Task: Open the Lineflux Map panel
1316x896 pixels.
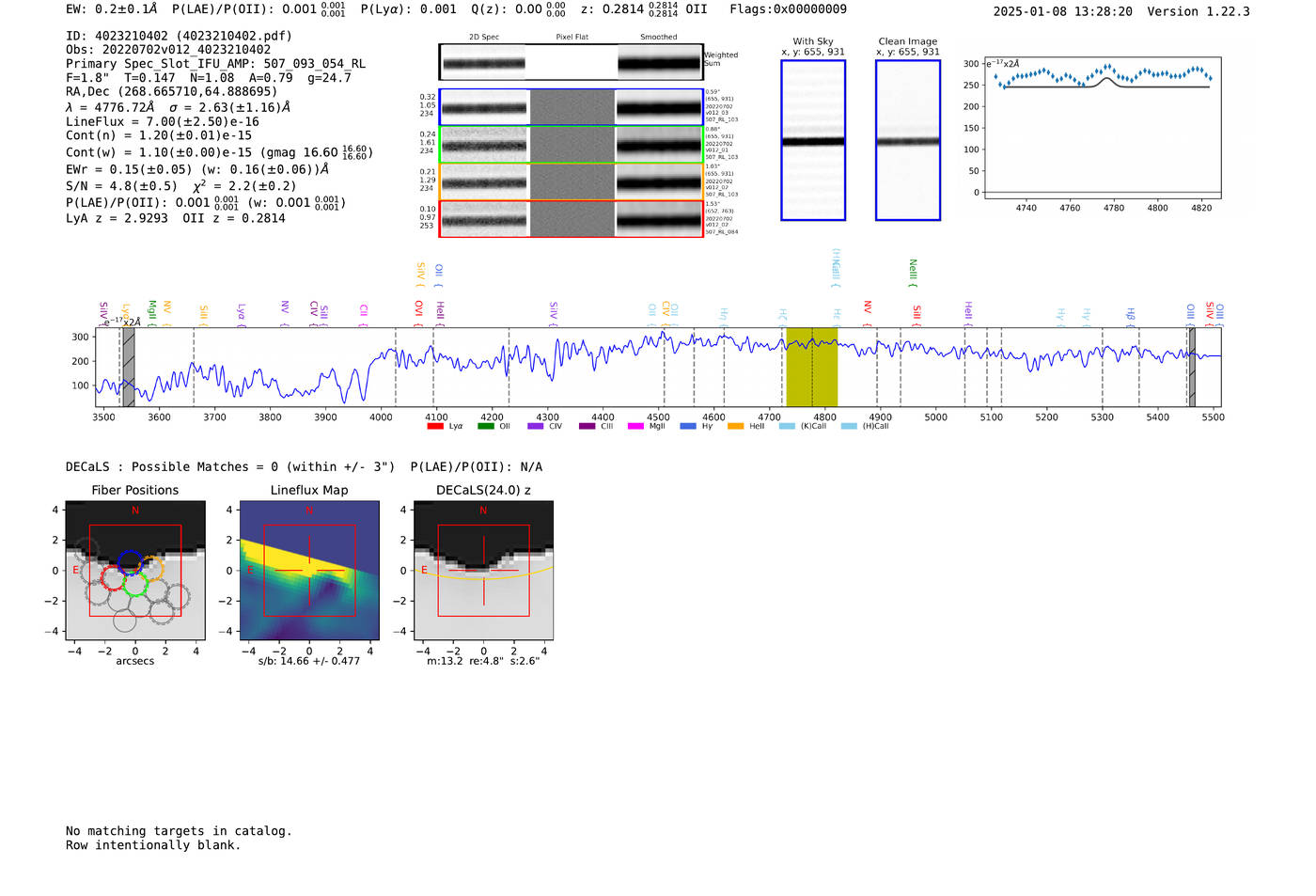Action: (309, 571)
